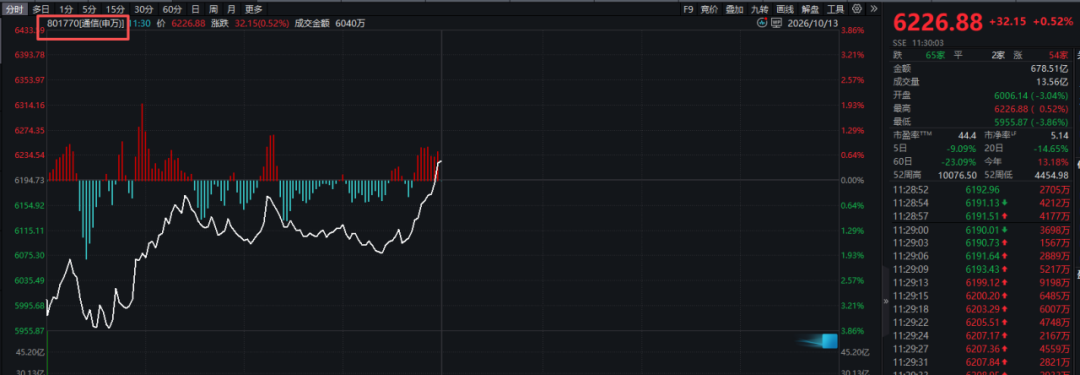Select the 15分 chart period
The image size is (1080, 375).
pos(114,9)
